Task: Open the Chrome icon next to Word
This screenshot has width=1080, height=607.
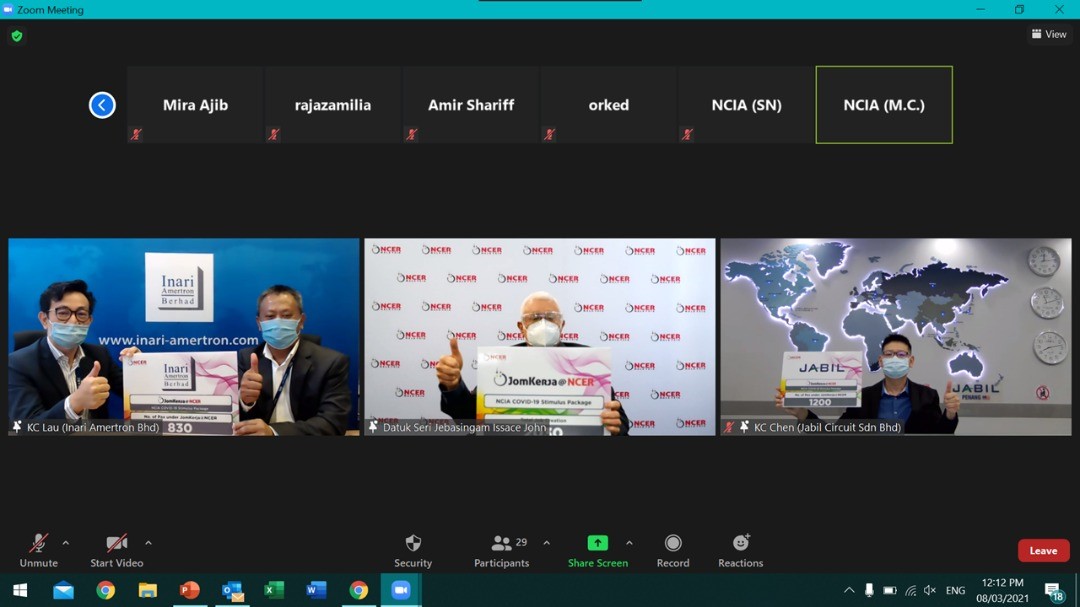Action: click(x=358, y=590)
